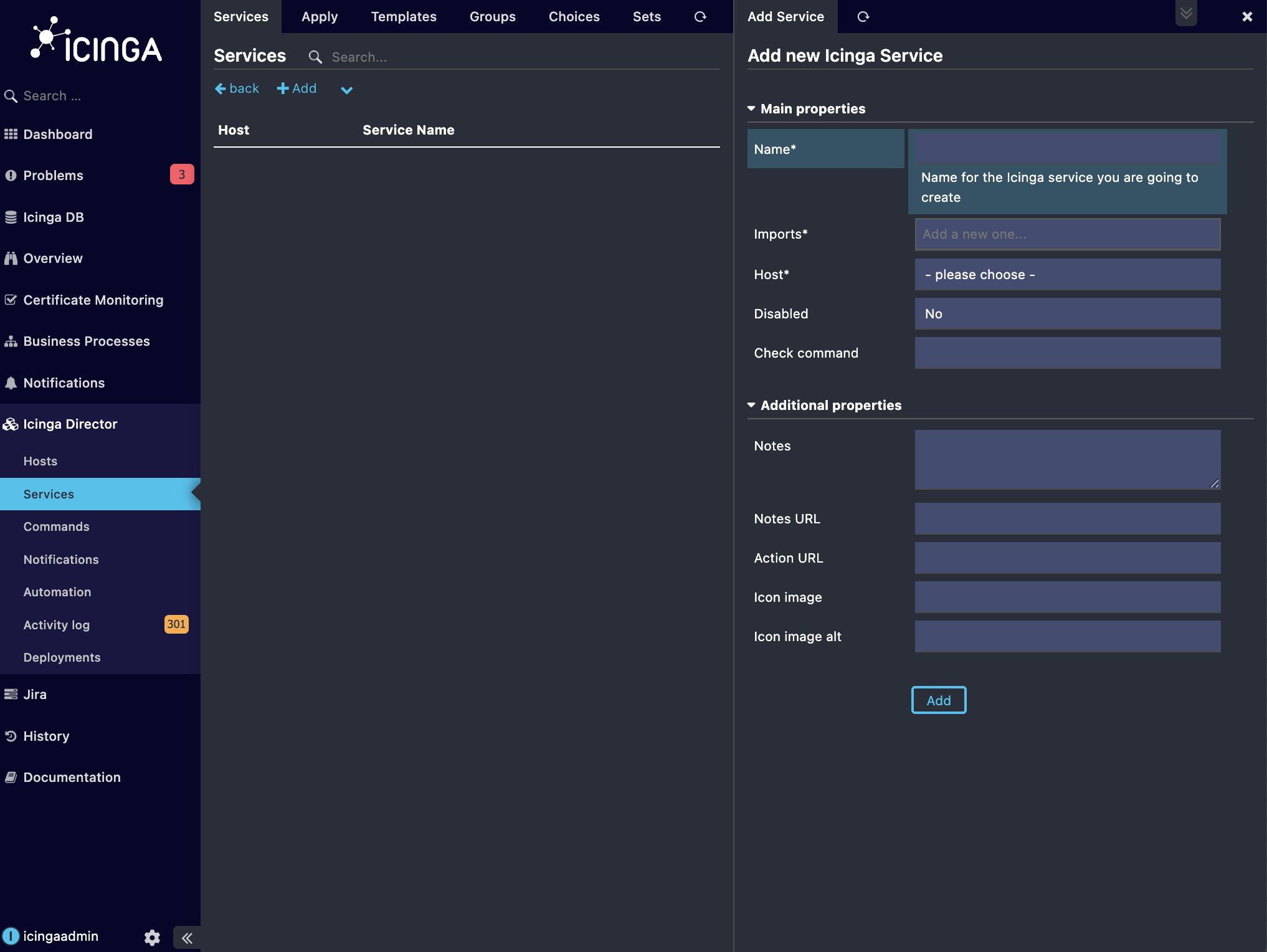Click the History clock icon
The image size is (1267, 952).
tap(11, 736)
